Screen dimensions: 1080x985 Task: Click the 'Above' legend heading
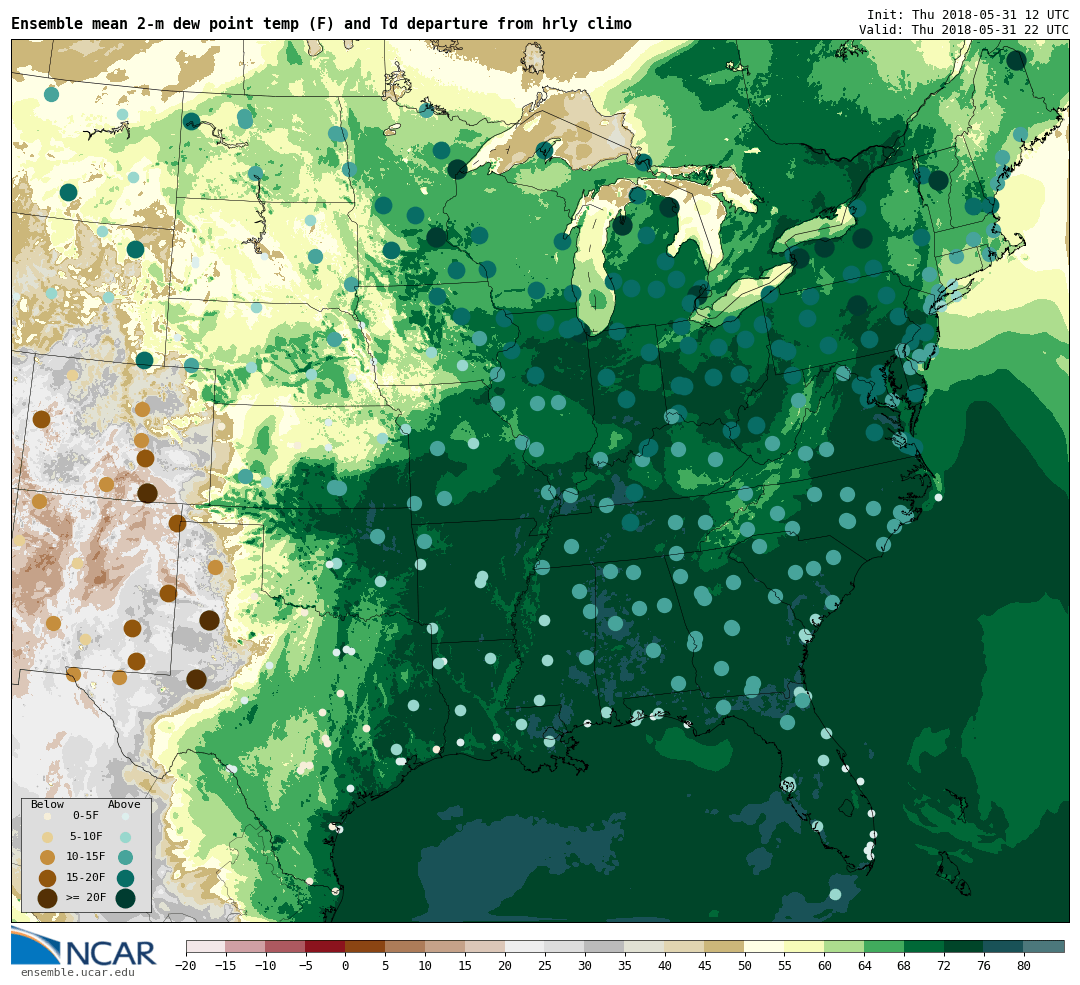click(x=124, y=804)
